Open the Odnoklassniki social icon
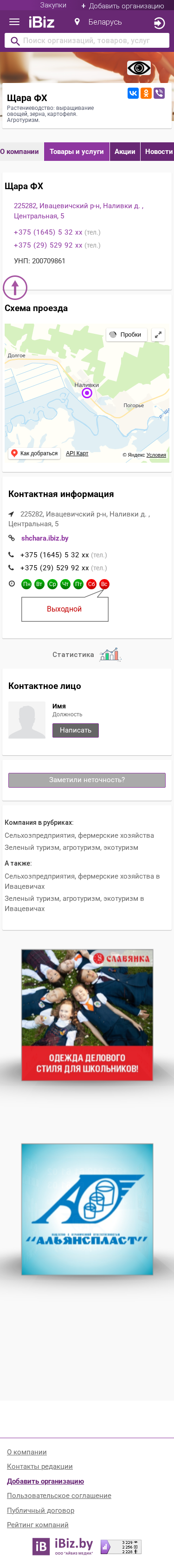The image size is (174, 1568). tap(146, 93)
